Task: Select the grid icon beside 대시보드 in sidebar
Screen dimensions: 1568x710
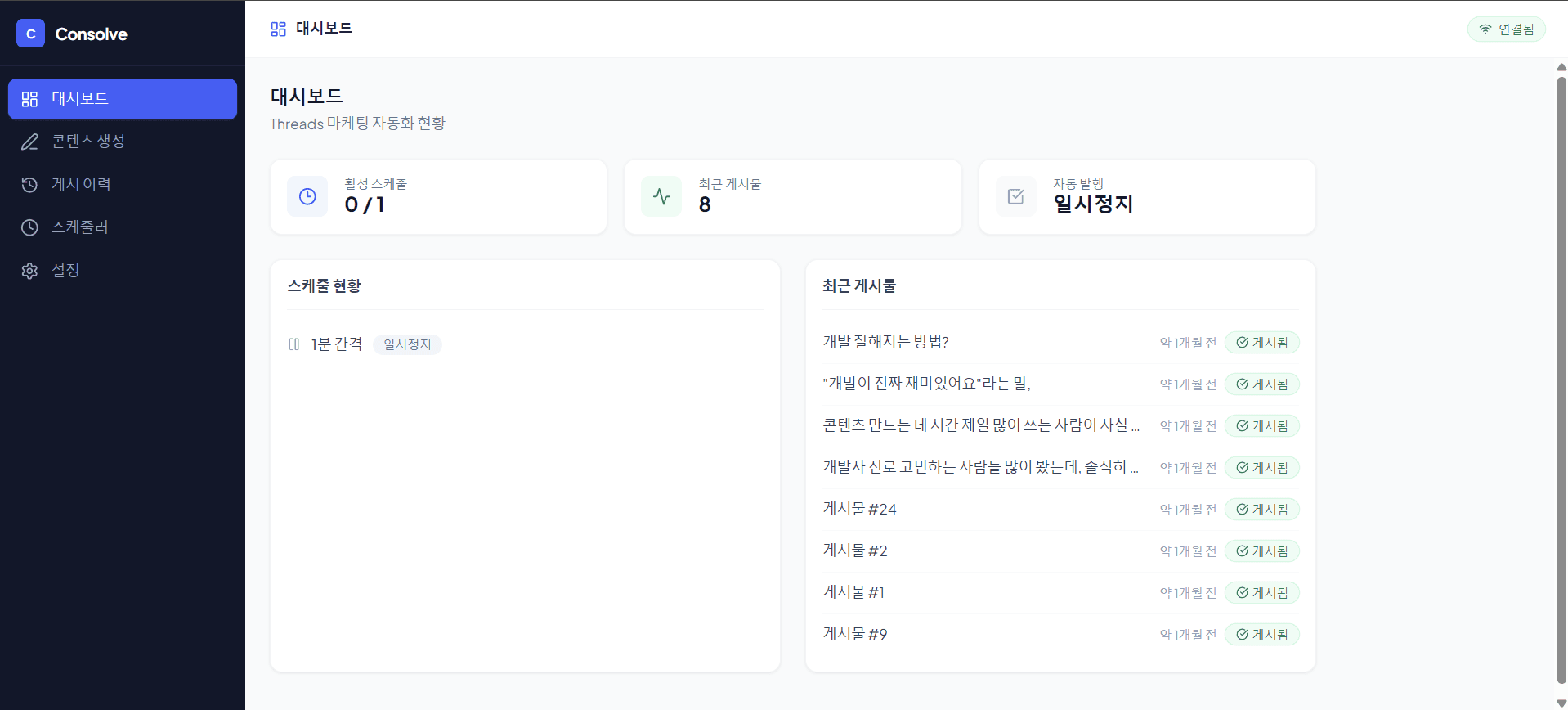Action: [29, 98]
